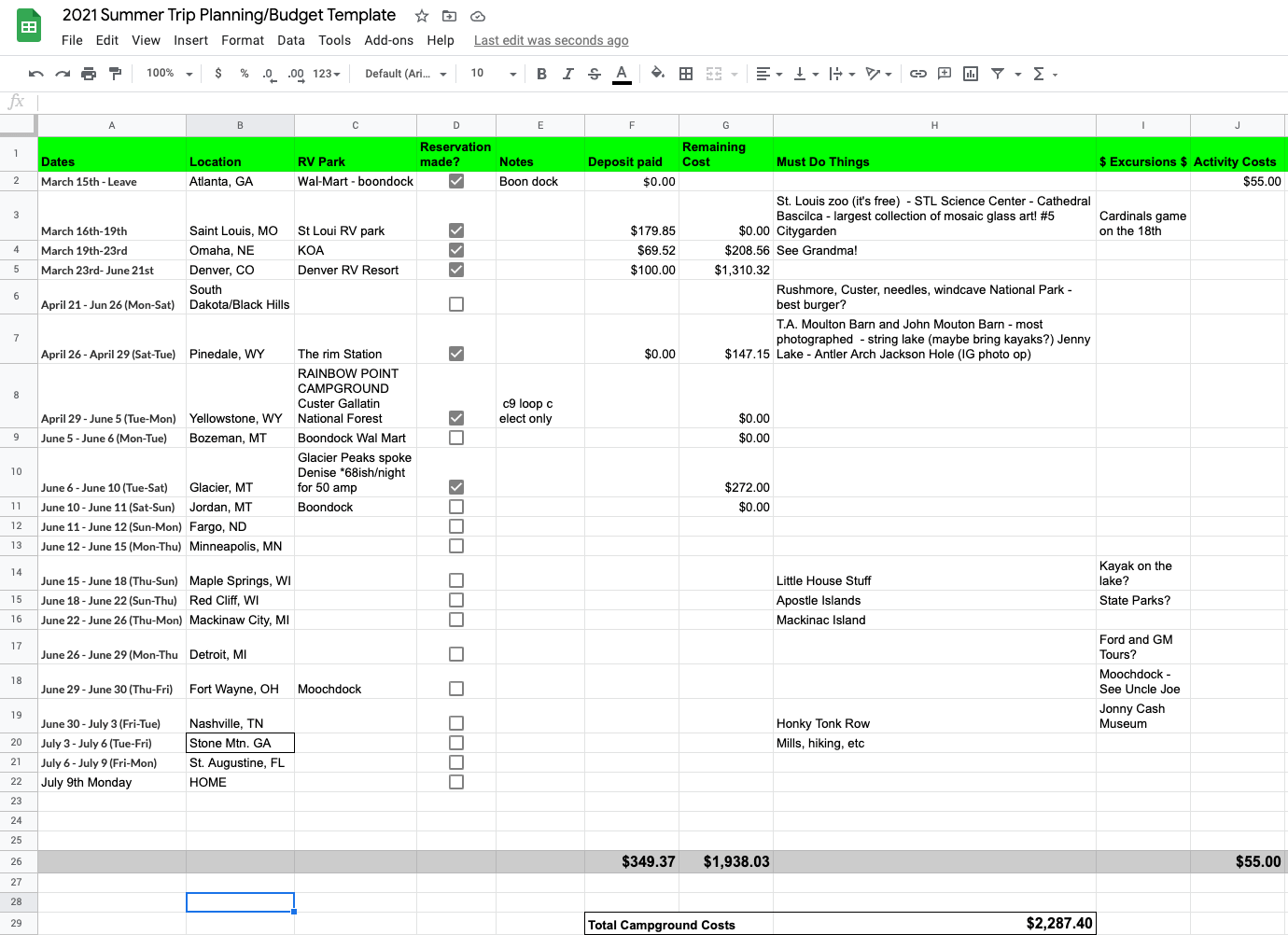
Task: Open the font size dropdown
Action: click(x=493, y=74)
